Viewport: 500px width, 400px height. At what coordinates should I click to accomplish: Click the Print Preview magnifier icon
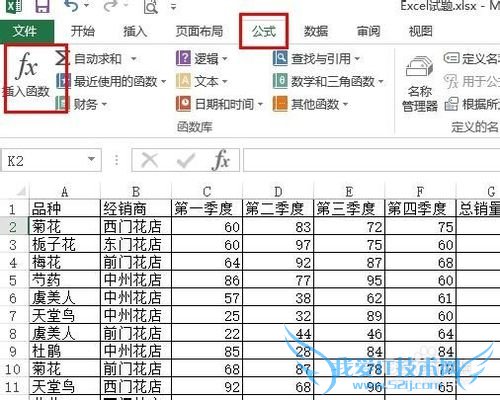[151, 6]
